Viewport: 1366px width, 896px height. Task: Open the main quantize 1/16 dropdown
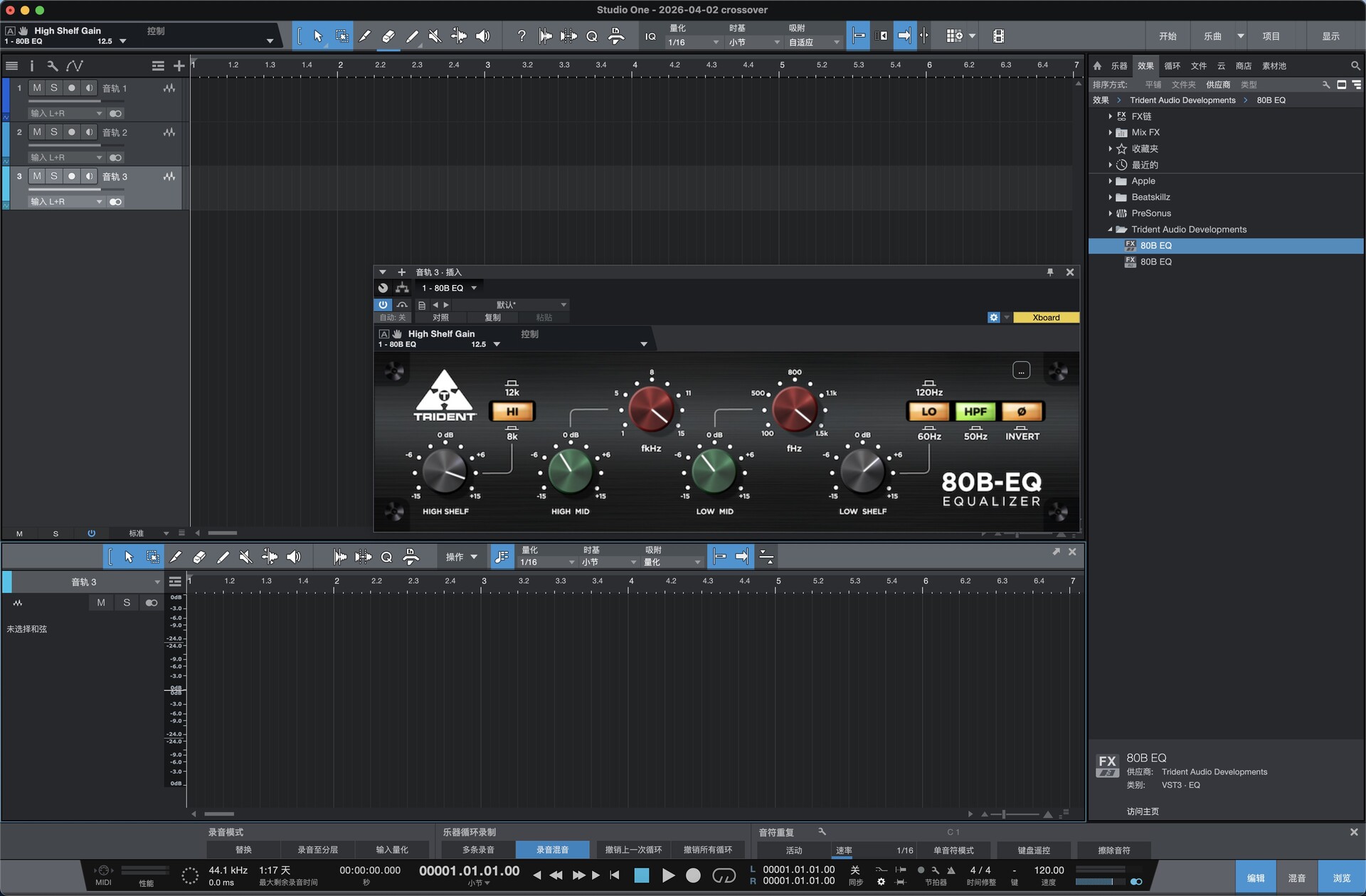click(694, 43)
